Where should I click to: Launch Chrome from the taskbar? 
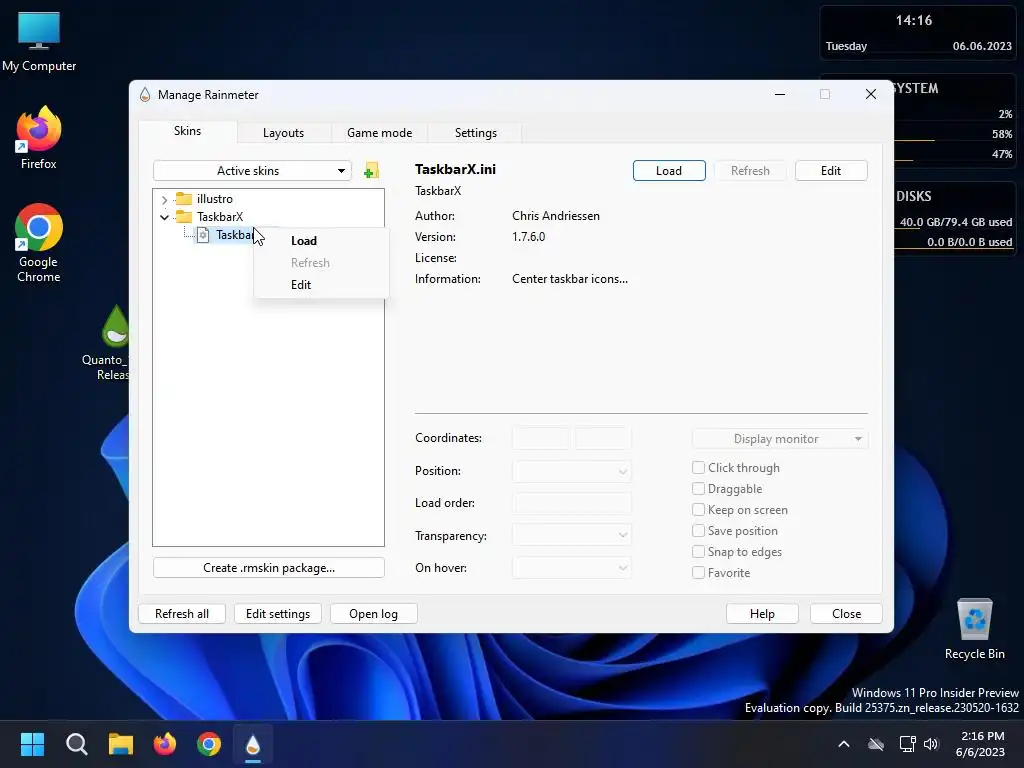(x=209, y=744)
